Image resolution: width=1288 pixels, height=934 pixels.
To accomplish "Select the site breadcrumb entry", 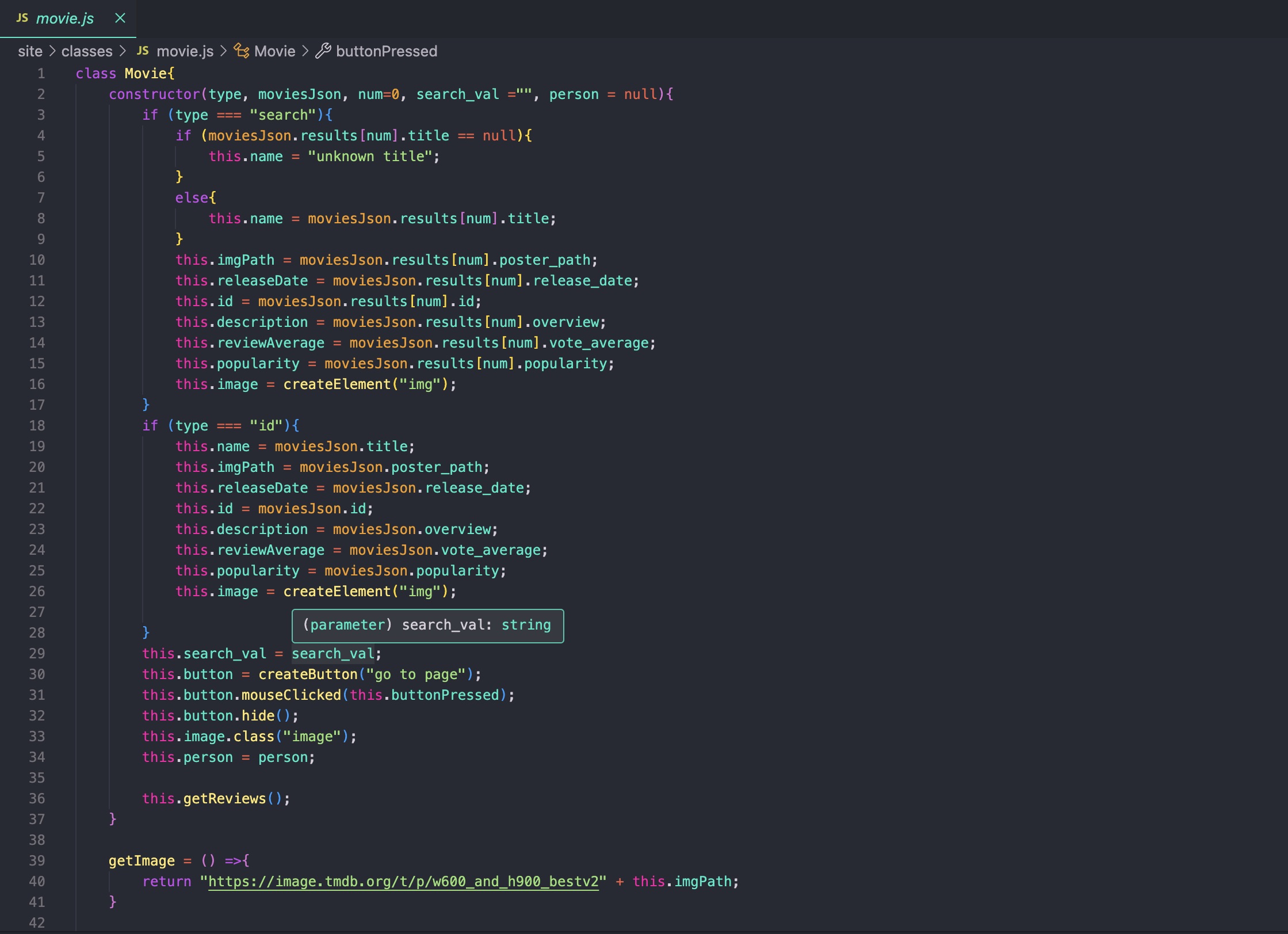I will click(31, 51).
